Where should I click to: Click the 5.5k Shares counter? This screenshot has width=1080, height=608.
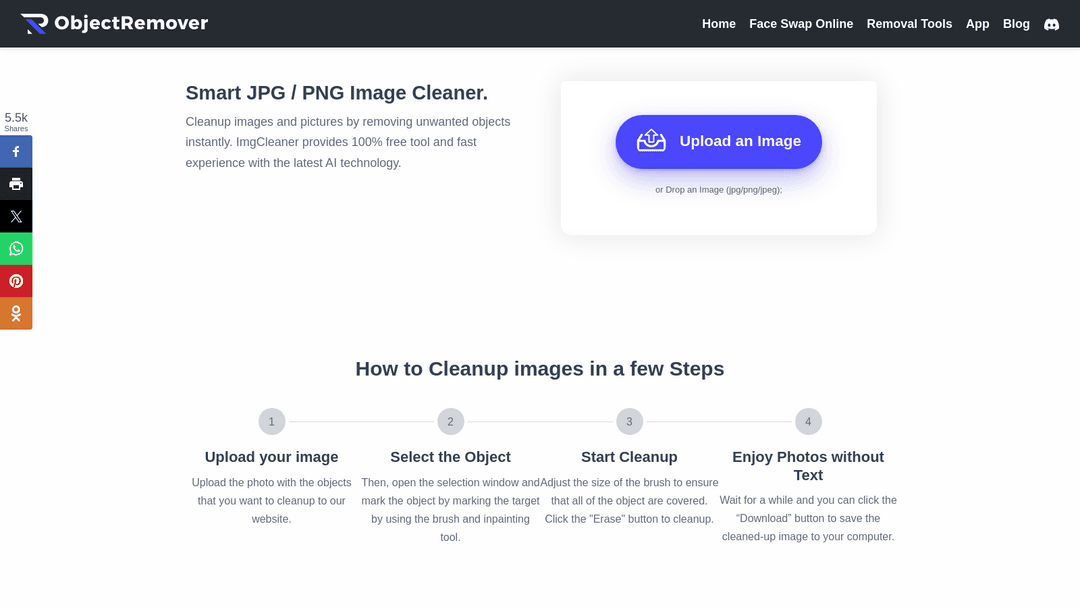[16, 122]
